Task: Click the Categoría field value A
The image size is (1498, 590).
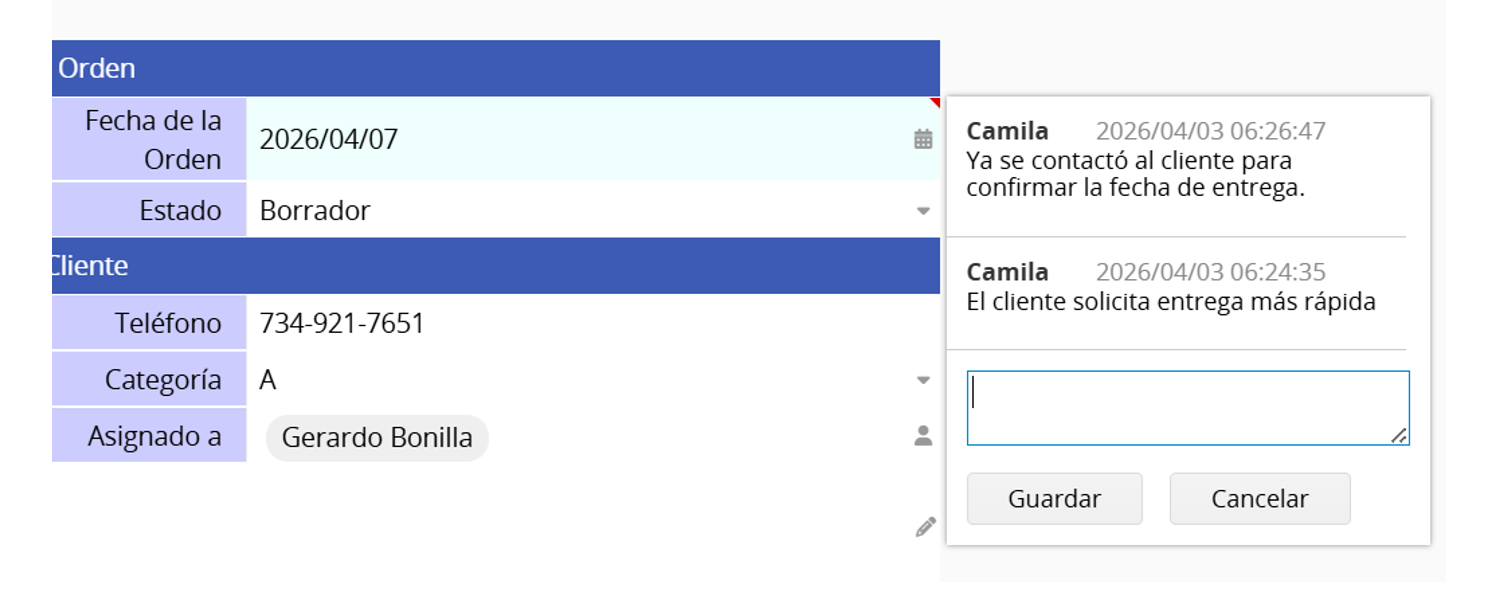Action: [x=268, y=380]
